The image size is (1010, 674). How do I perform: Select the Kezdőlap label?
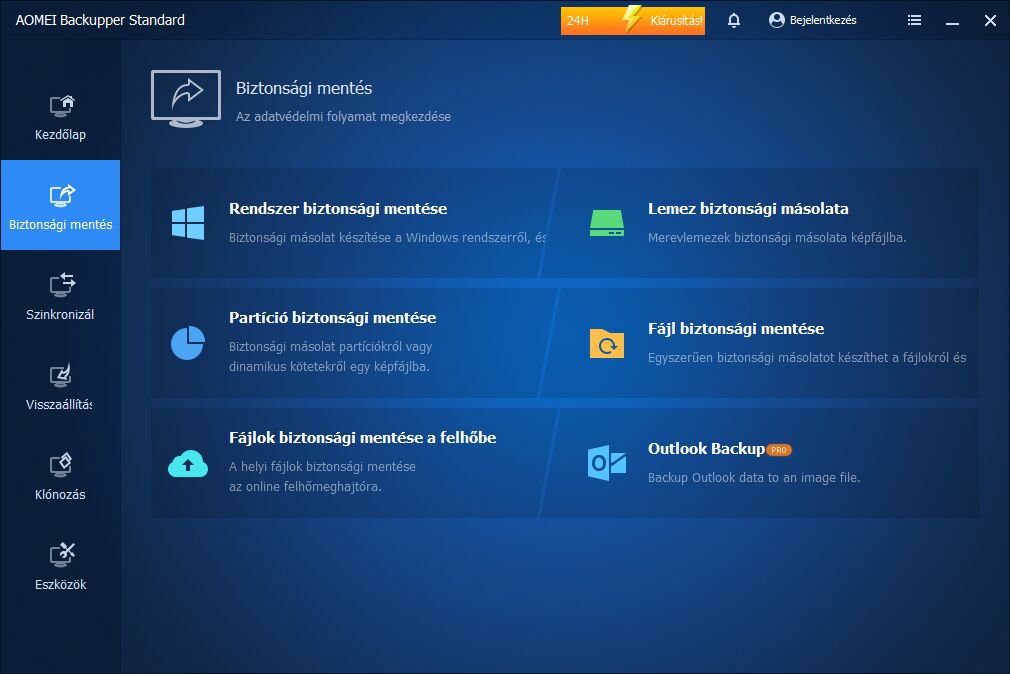61,135
